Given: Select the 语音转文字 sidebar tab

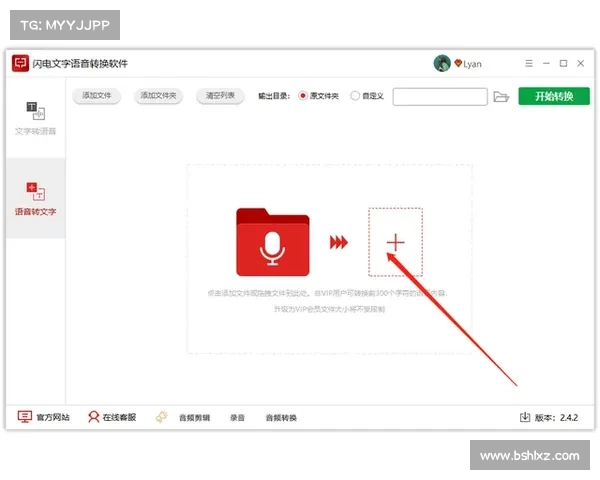Looking at the screenshot, I should point(35,198).
